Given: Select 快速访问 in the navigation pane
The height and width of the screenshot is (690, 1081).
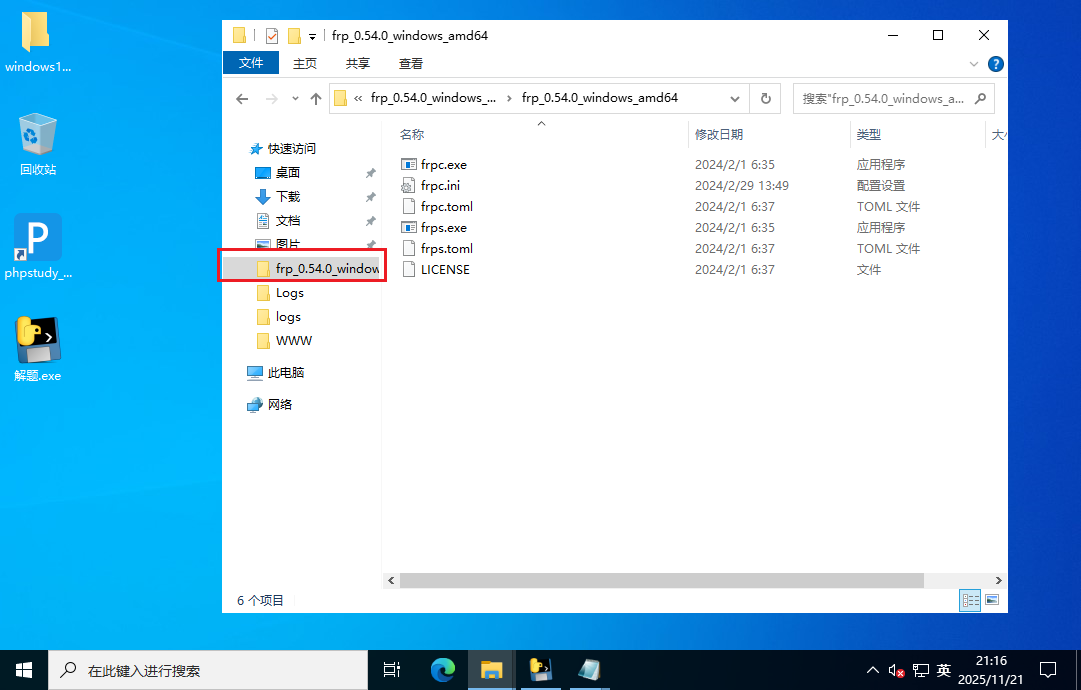Looking at the screenshot, I should (283, 149).
